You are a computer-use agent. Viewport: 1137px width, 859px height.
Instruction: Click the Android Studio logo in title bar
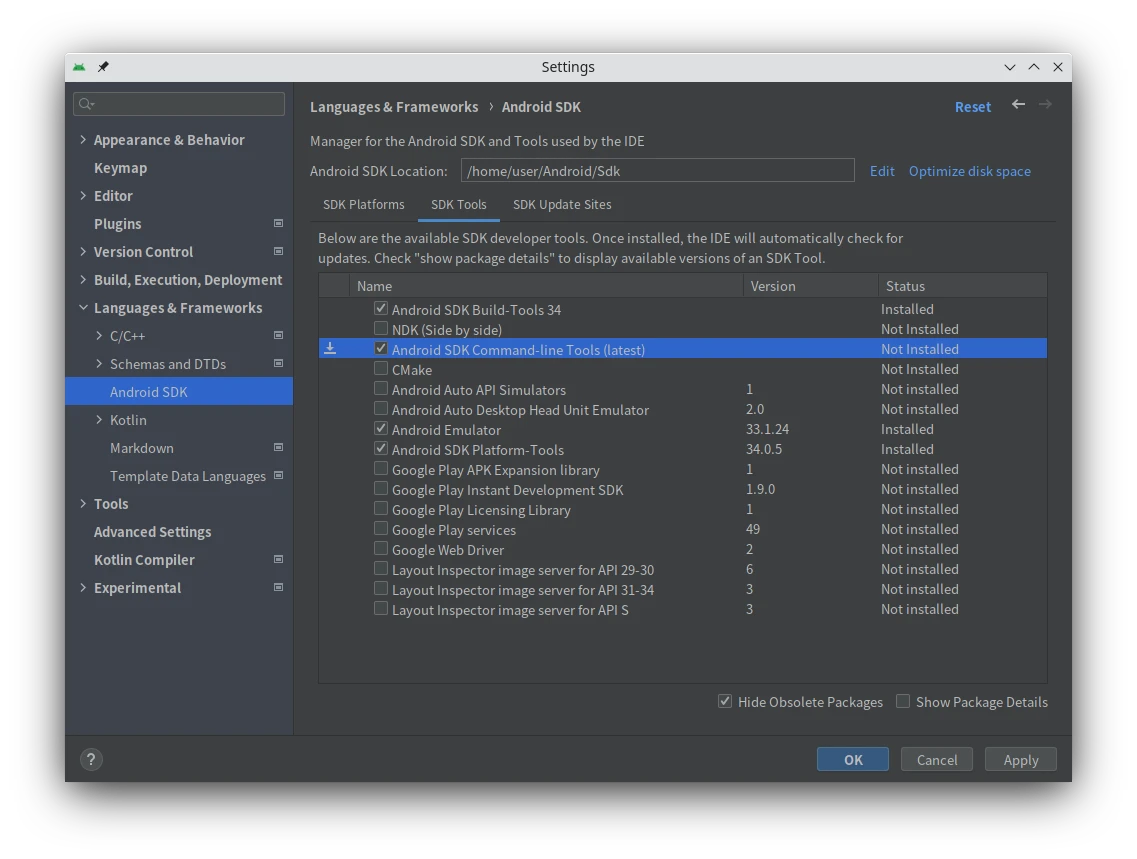pos(79,67)
